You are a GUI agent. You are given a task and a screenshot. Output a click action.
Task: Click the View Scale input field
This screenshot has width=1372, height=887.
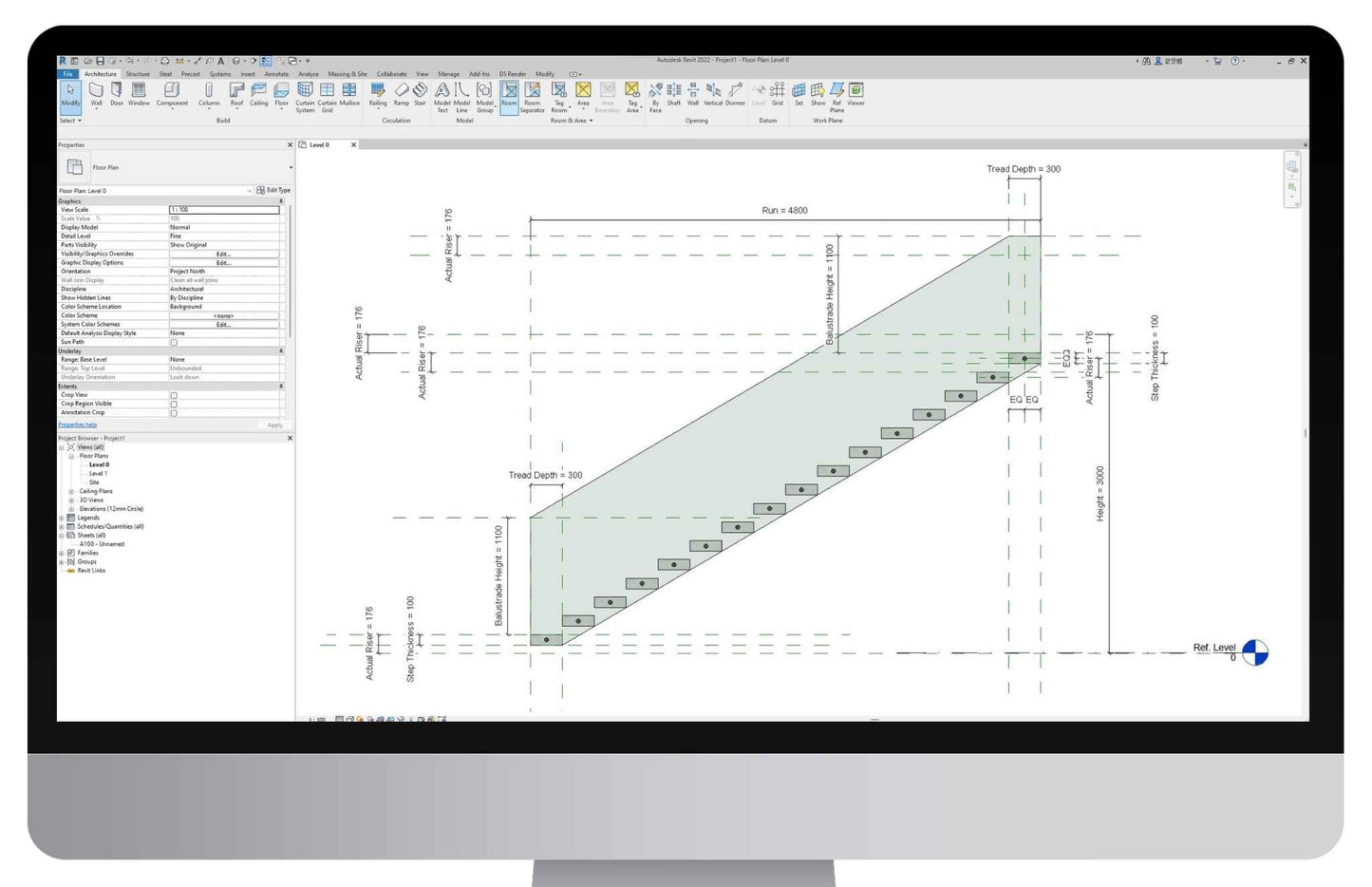[224, 210]
